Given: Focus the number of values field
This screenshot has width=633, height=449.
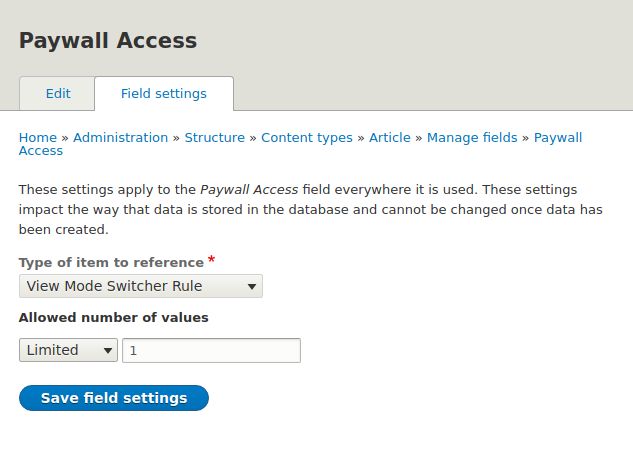Looking at the screenshot, I should pos(211,350).
